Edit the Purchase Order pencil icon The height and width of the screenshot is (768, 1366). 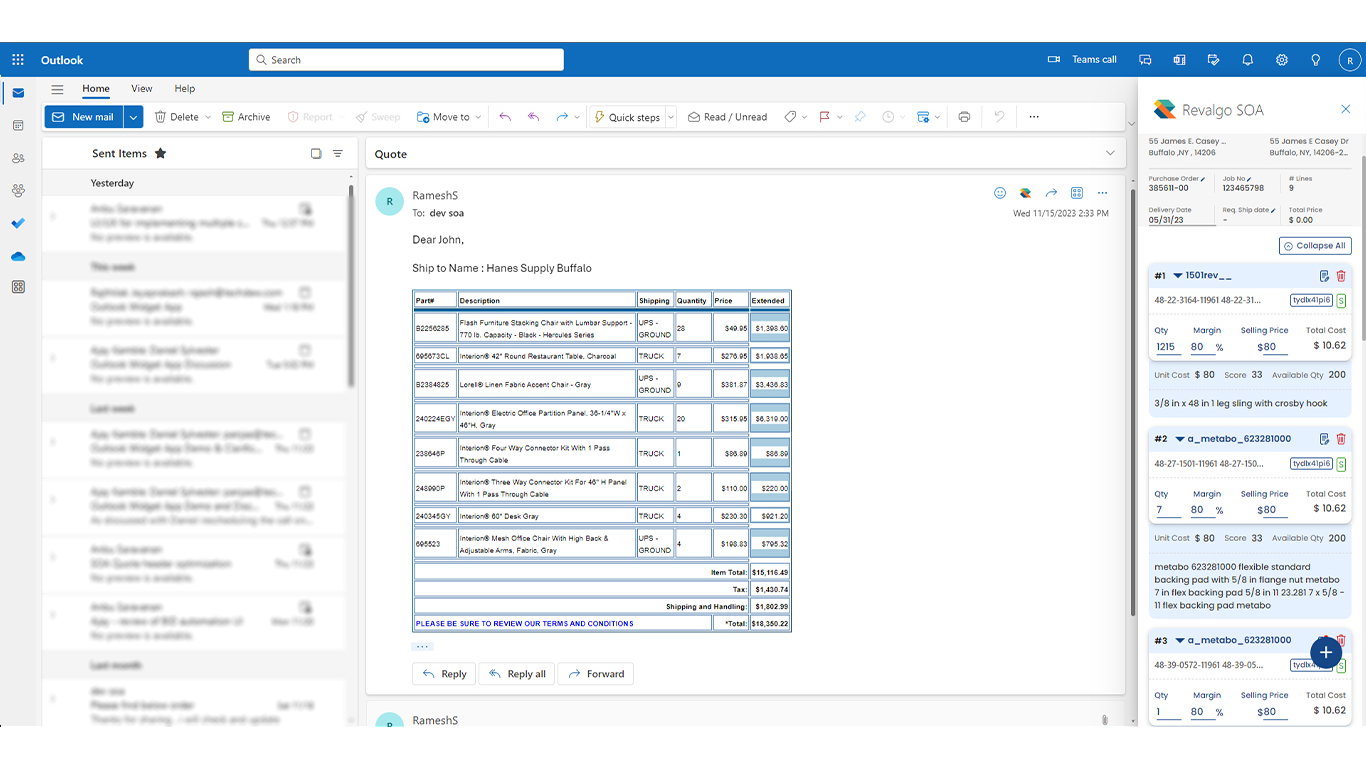(1203, 179)
